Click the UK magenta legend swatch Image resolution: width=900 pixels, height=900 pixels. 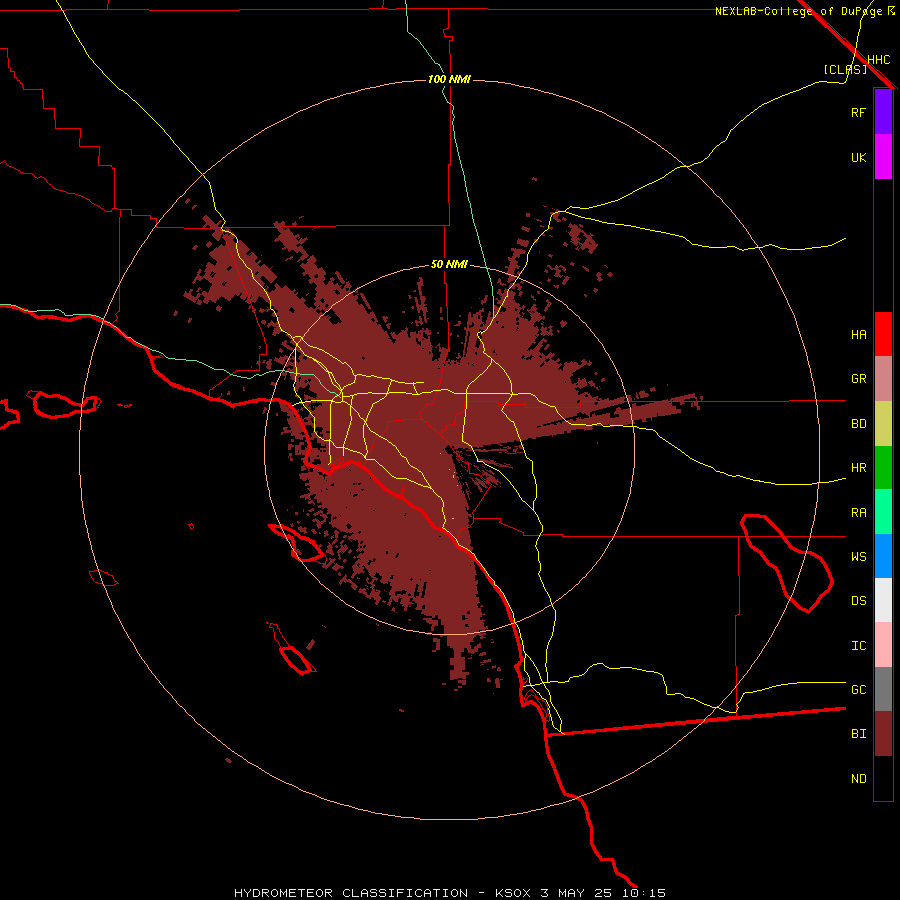883,157
